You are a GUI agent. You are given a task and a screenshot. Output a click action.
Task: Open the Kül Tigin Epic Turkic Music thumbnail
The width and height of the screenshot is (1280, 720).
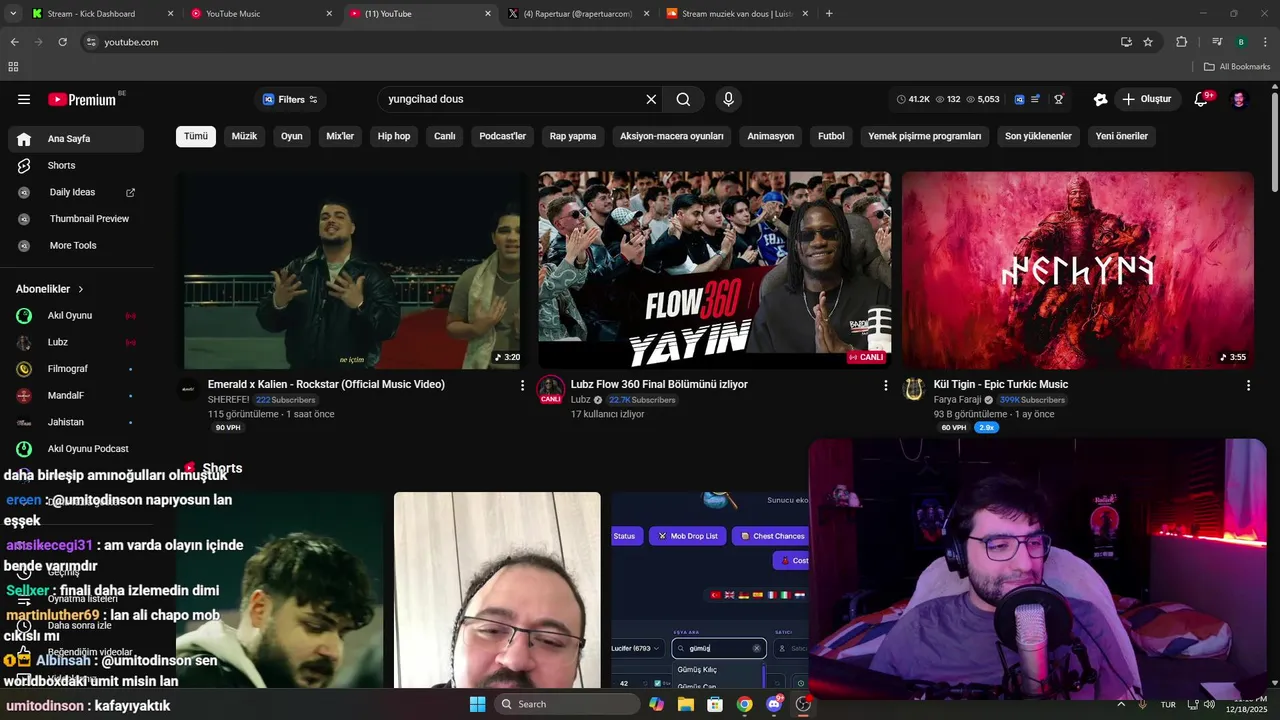1077,270
